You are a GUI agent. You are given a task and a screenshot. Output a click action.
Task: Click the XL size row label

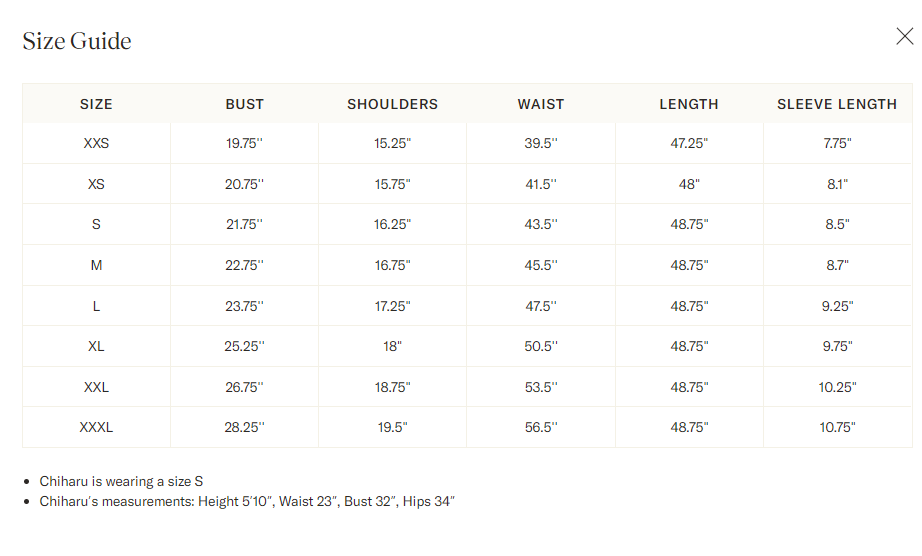pos(96,346)
